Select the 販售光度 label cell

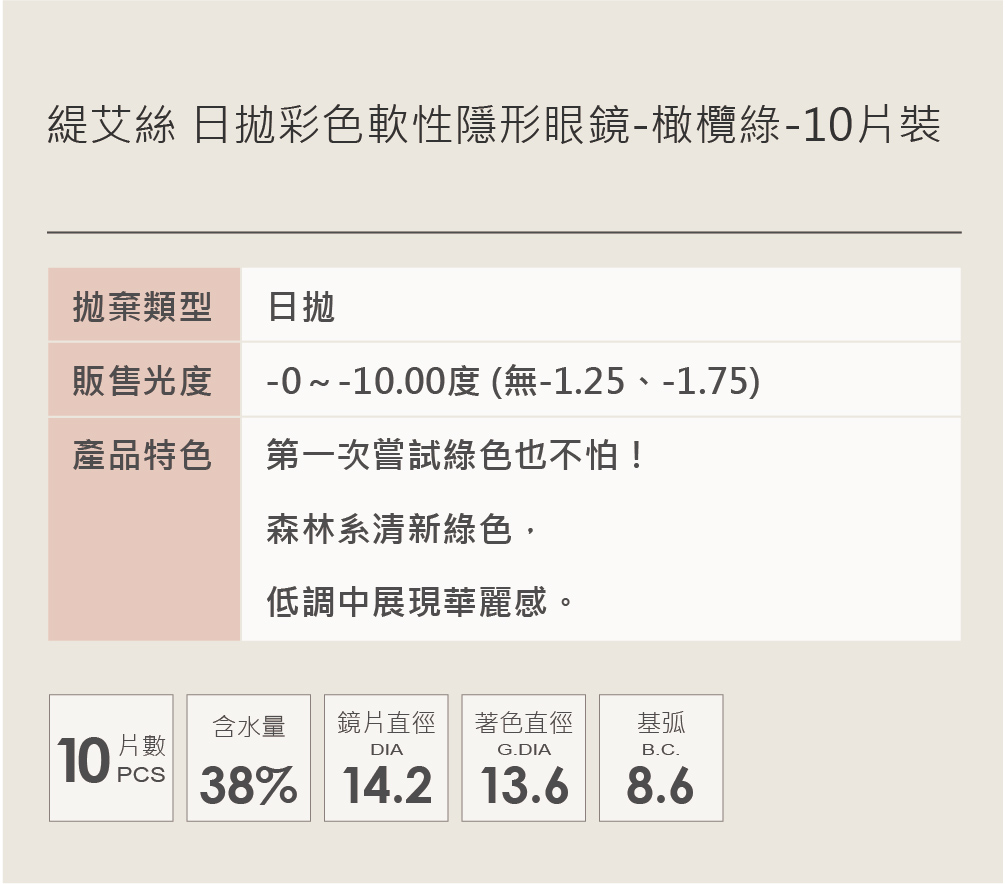tap(143, 380)
